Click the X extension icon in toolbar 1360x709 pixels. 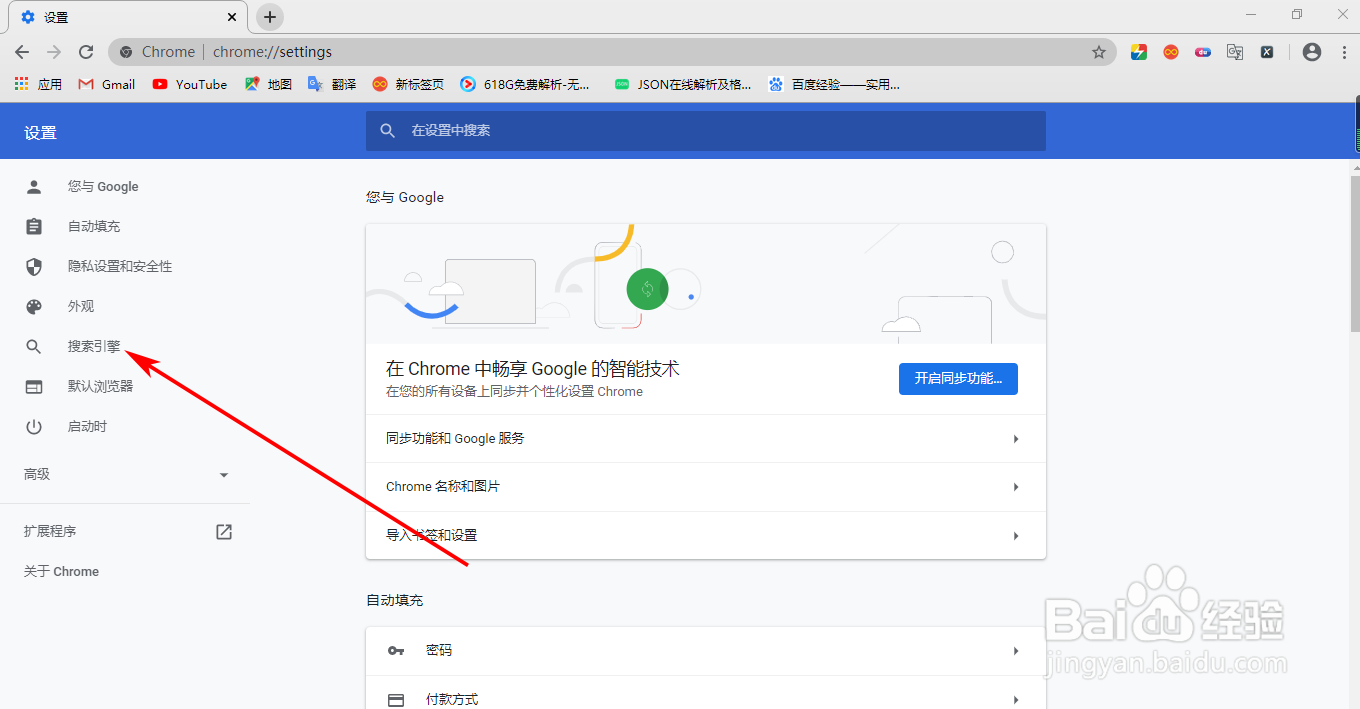click(1267, 51)
